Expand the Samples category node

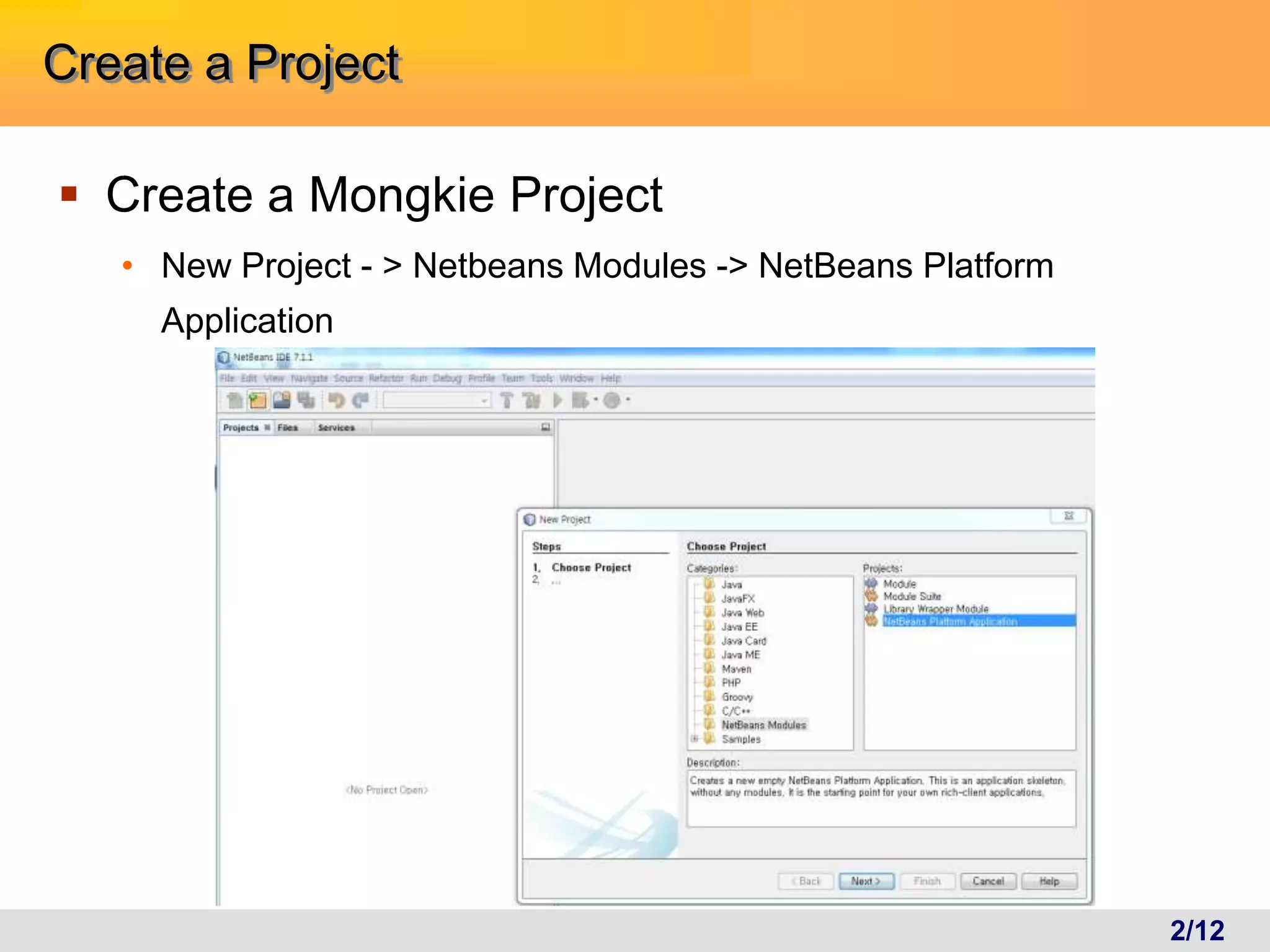pos(695,739)
